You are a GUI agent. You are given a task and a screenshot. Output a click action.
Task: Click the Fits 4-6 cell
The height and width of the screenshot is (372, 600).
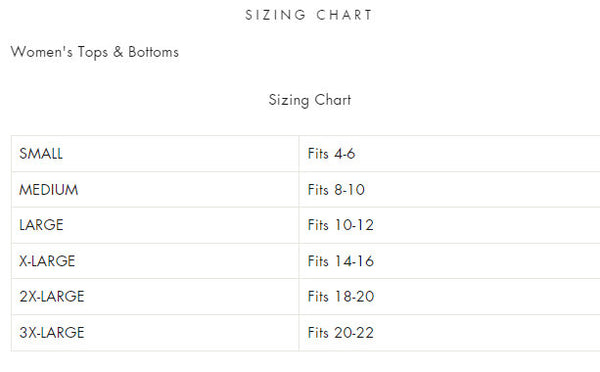(x=450, y=153)
